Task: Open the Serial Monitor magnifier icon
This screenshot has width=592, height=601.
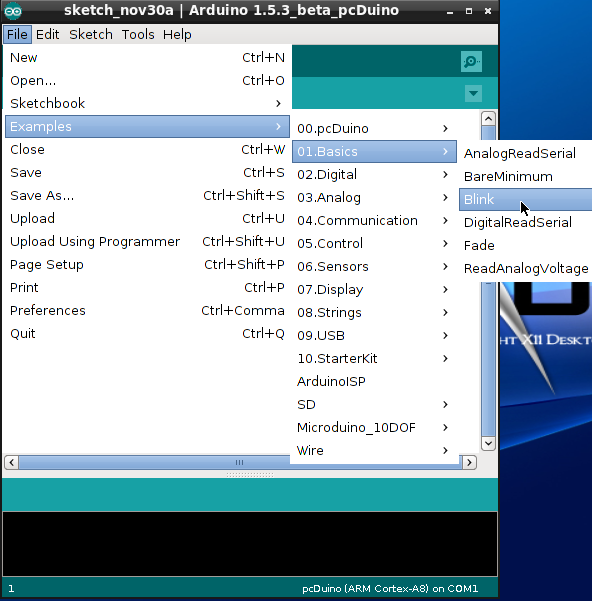Action: click(x=471, y=61)
